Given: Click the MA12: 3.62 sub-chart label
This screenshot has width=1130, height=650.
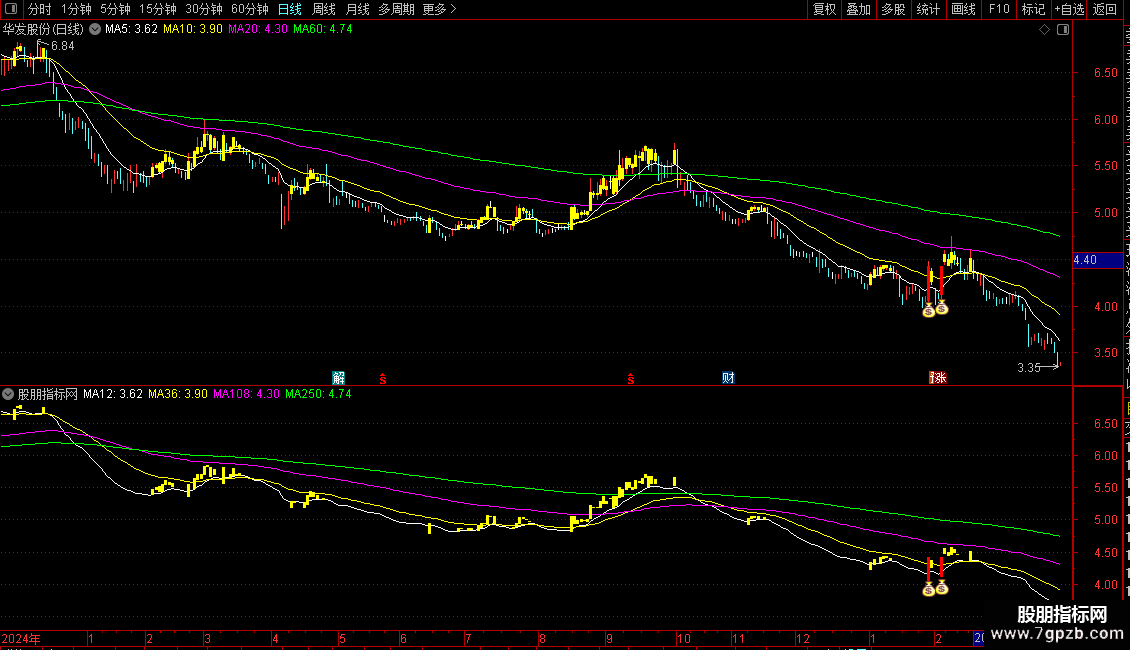Looking at the screenshot, I should tap(112, 394).
